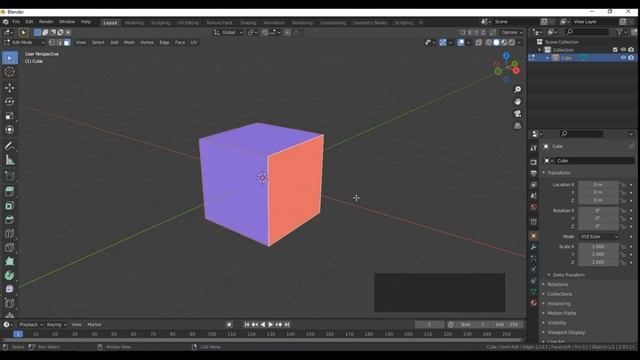Enable face select mode

coord(67,42)
